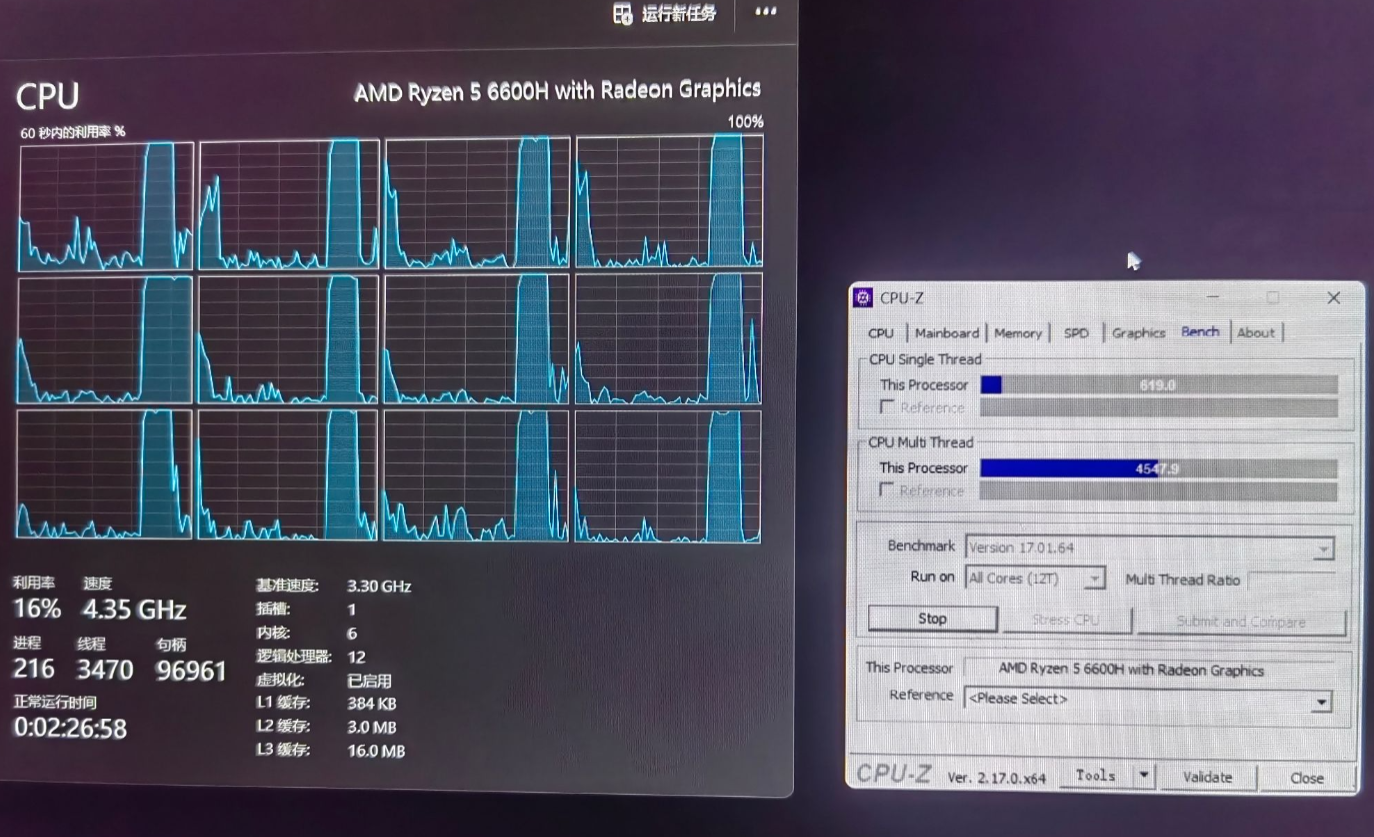Image resolution: width=1374 pixels, height=837 pixels.
Task: Select the Bench tab
Action: [1200, 332]
